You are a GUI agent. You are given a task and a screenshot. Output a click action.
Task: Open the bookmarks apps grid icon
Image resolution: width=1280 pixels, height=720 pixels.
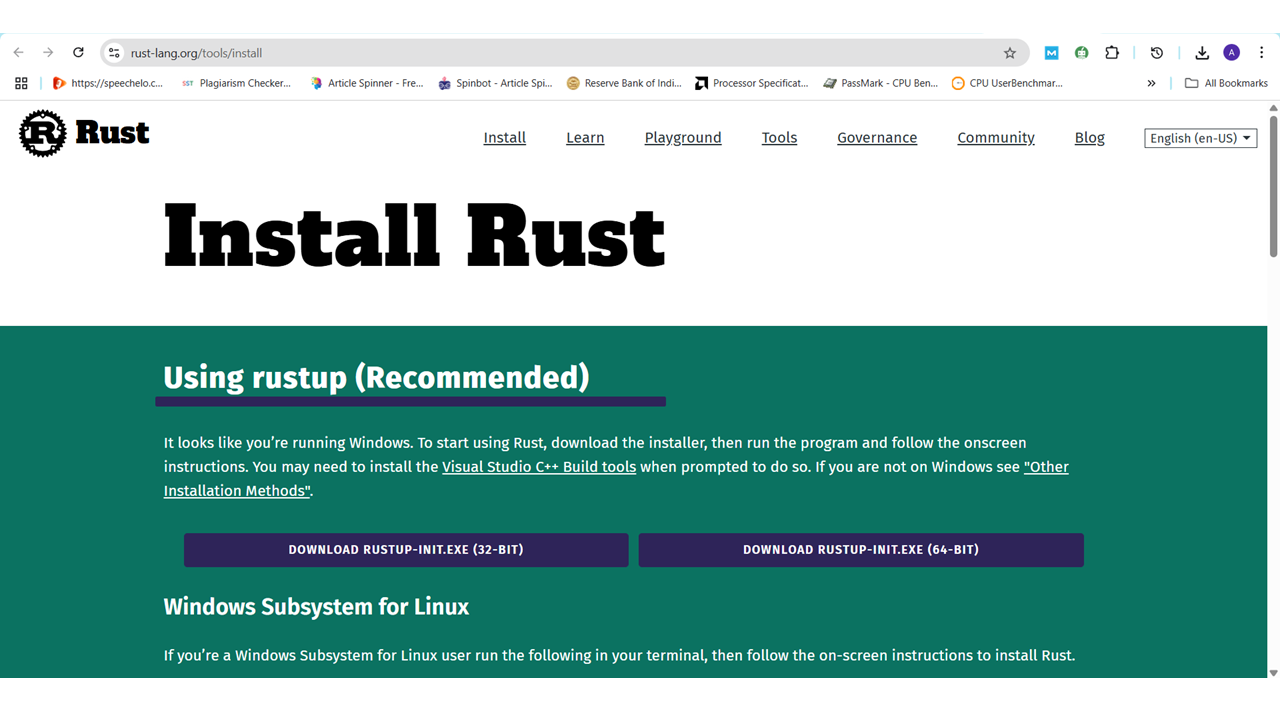(20, 83)
